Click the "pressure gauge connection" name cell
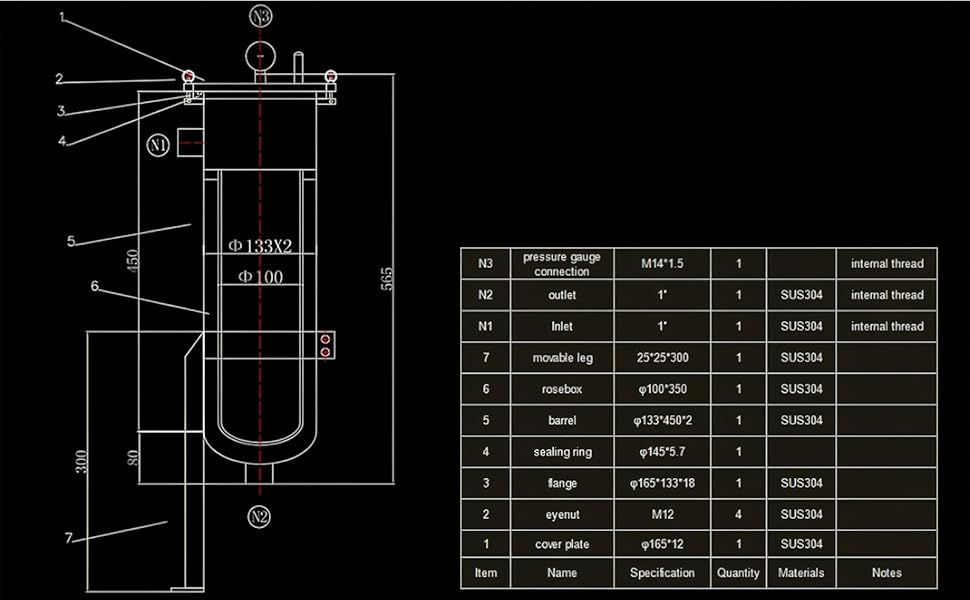Image resolution: width=970 pixels, height=600 pixels. pyautogui.click(x=562, y=264)
